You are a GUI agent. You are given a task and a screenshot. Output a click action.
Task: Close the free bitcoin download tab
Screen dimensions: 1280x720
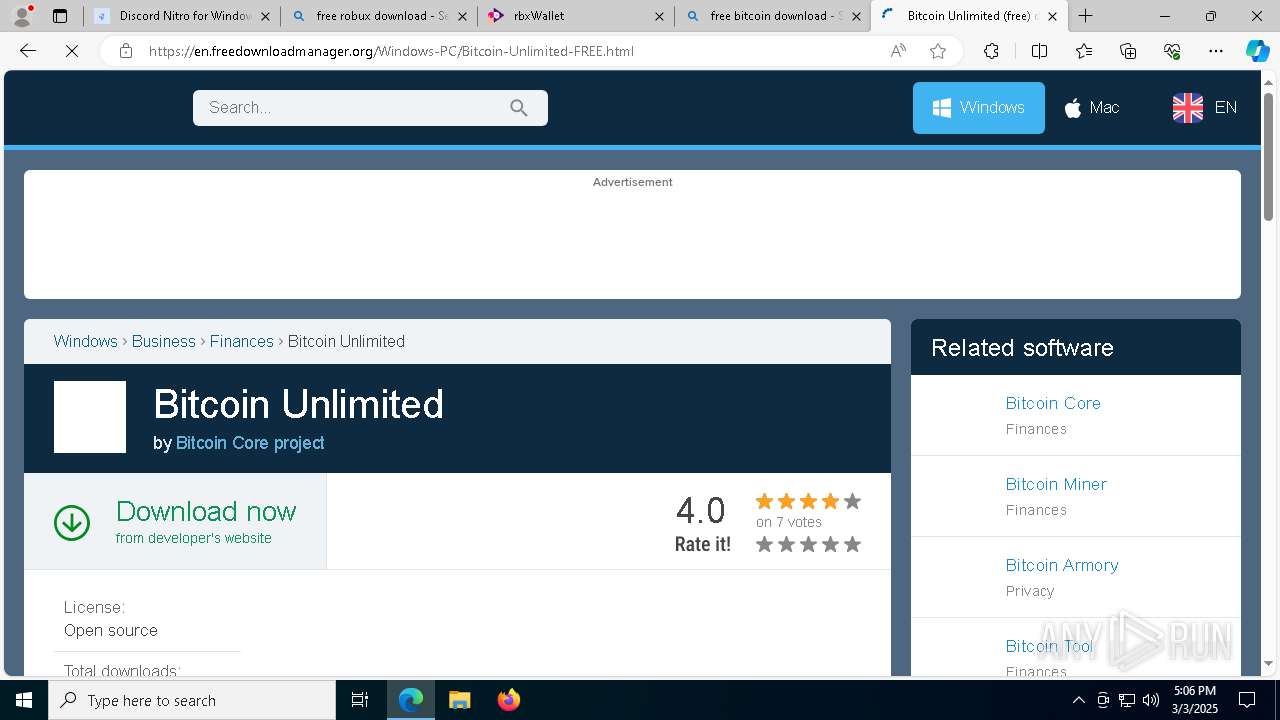(x=856, y=16)
